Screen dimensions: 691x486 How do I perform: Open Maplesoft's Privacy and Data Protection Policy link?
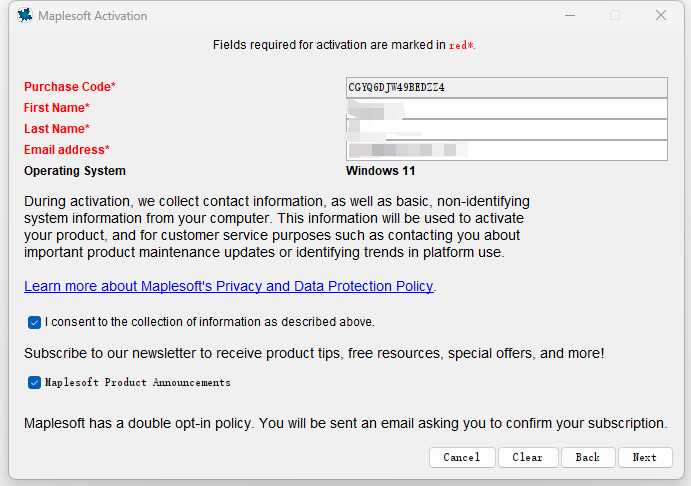[x=228, y=287]
